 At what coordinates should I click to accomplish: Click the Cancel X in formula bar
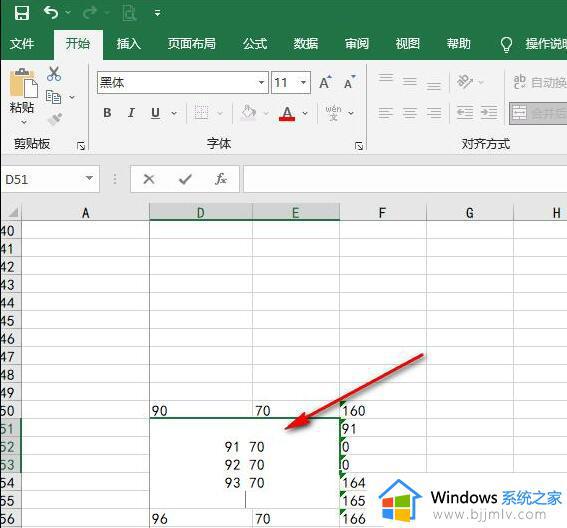149,179
